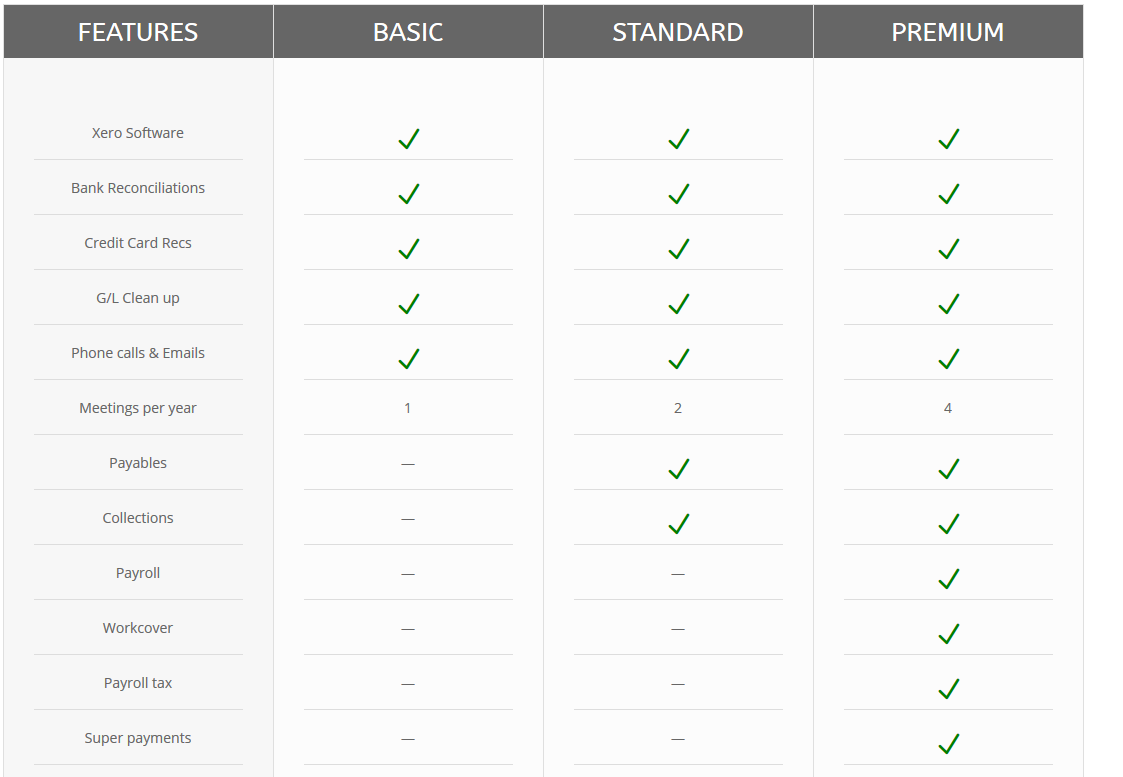This screenshot has width=1123, height=777.
Task: Click Basic dash for Payables row
Action: [x=408, y=464]
